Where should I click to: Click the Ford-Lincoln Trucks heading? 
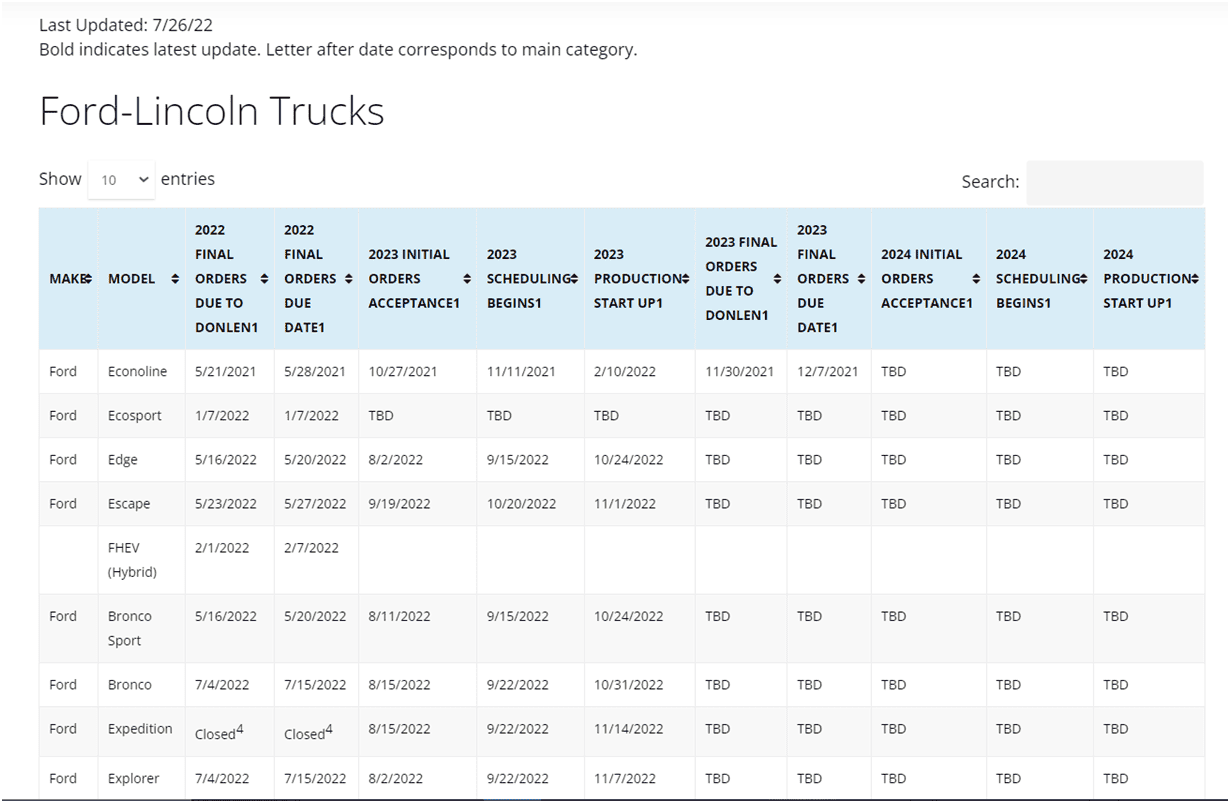tap(212, 111)
